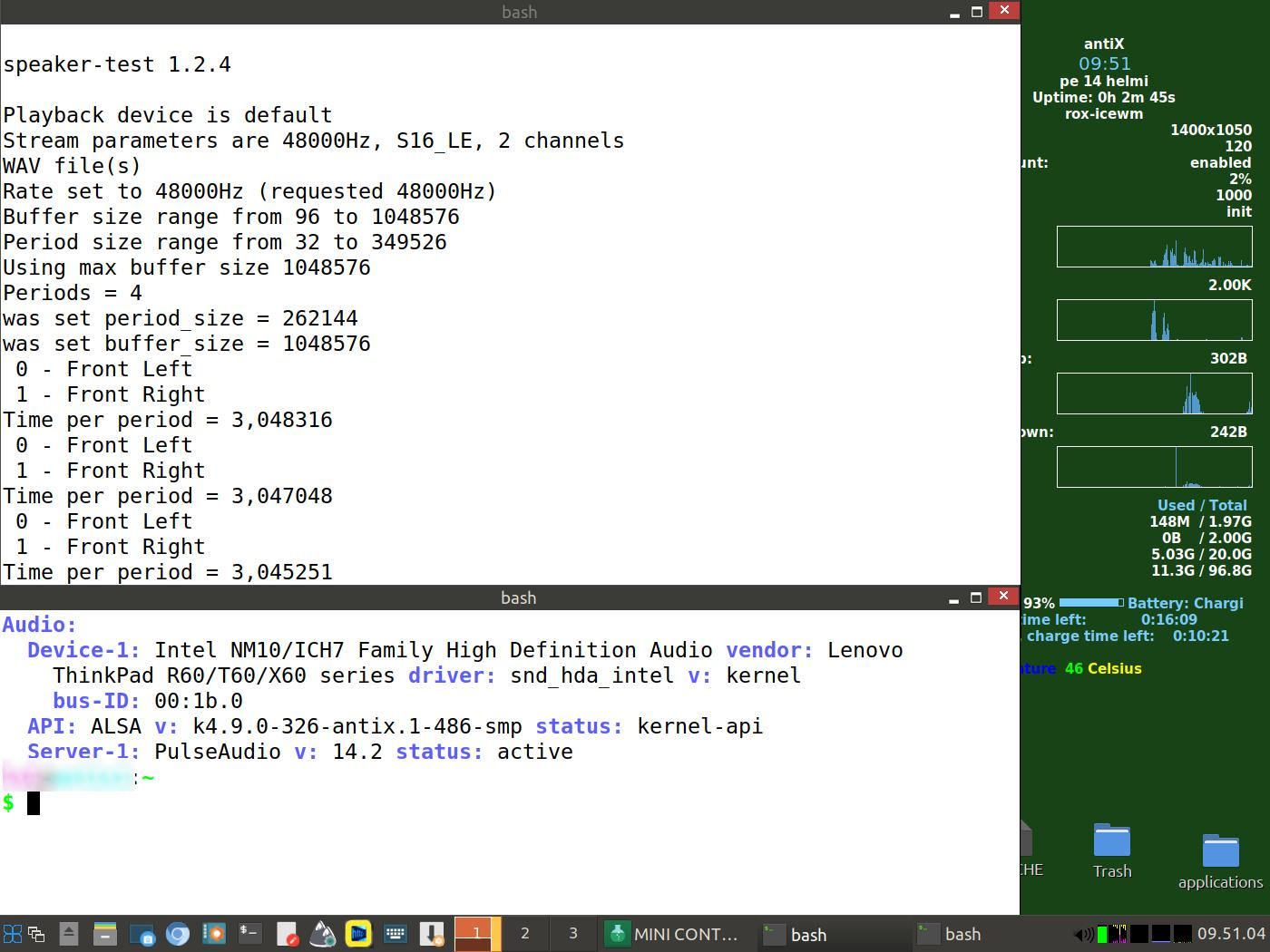Click the volume speaker tray icon
The width and height of the screenshot is (1270, 952).
click(x=1083, y=934)
